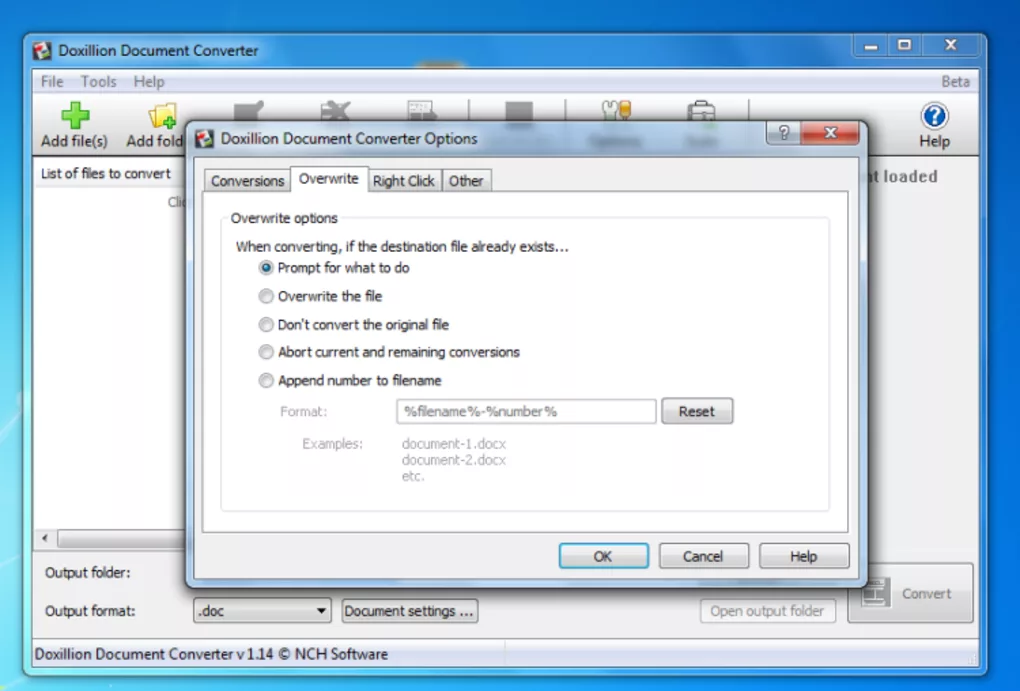Open Help with the blue question mark icon
Screen dimensions: 1020x691
tap(934, 116)
